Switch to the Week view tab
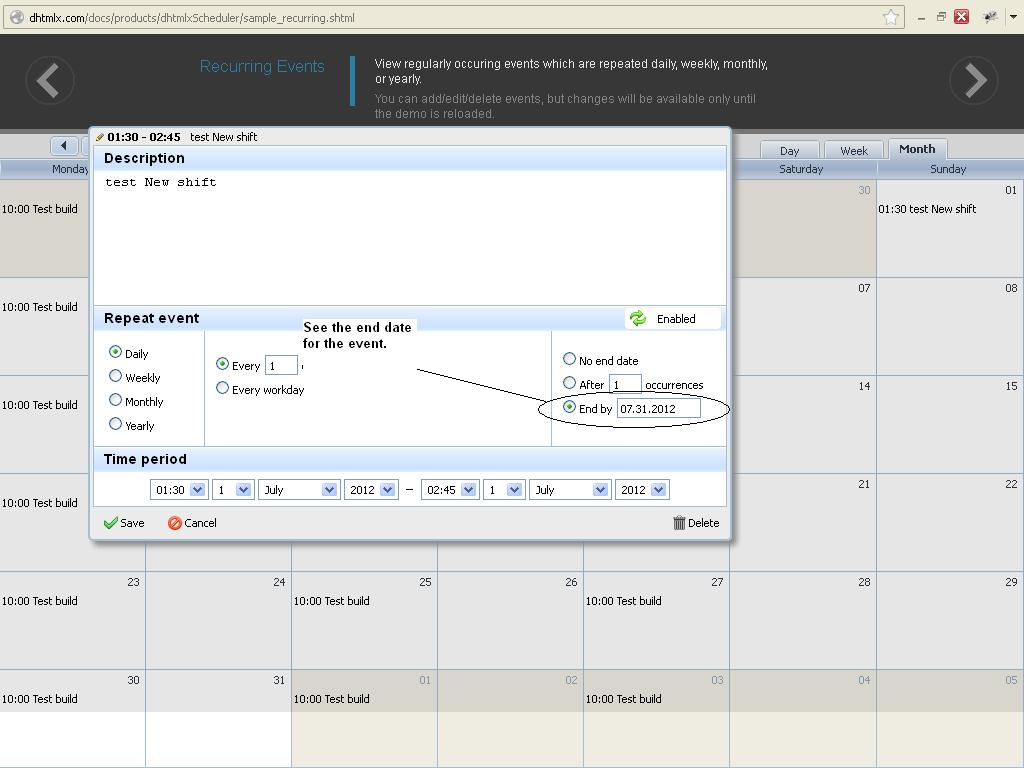The image size is (1024, 768). point(853,150)
